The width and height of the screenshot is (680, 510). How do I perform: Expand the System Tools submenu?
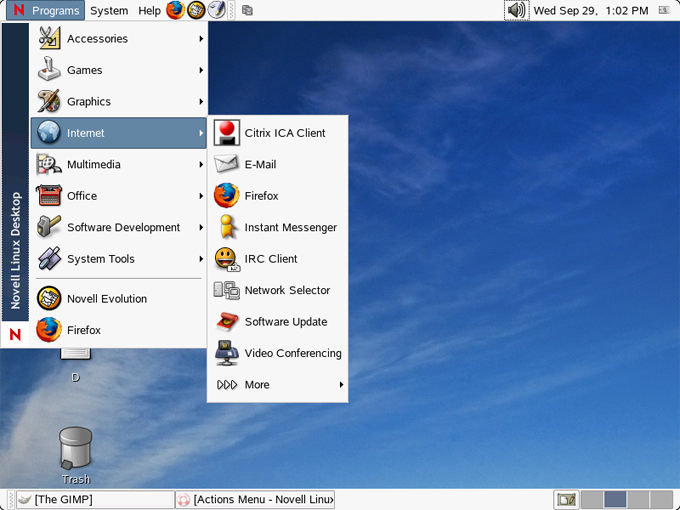coord(119,259)
